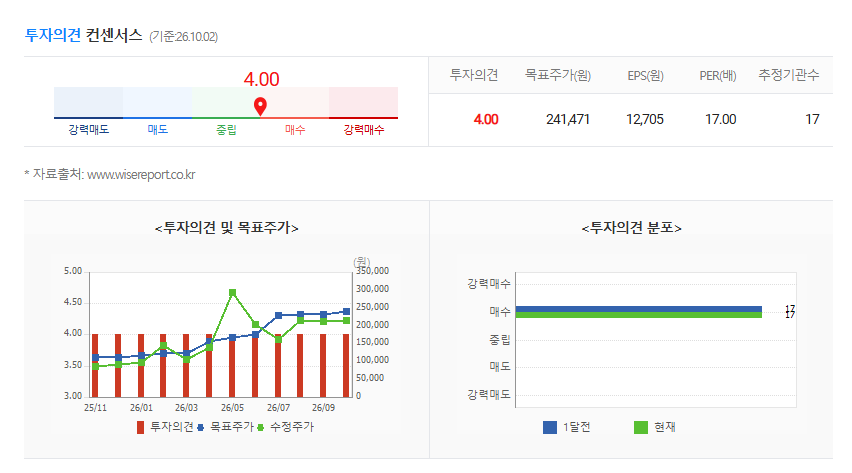Image resolution: width=852 pixels, height=473 pixels.
Task: Click the date note 기준:26.10.02
Action: pos(184,36)
